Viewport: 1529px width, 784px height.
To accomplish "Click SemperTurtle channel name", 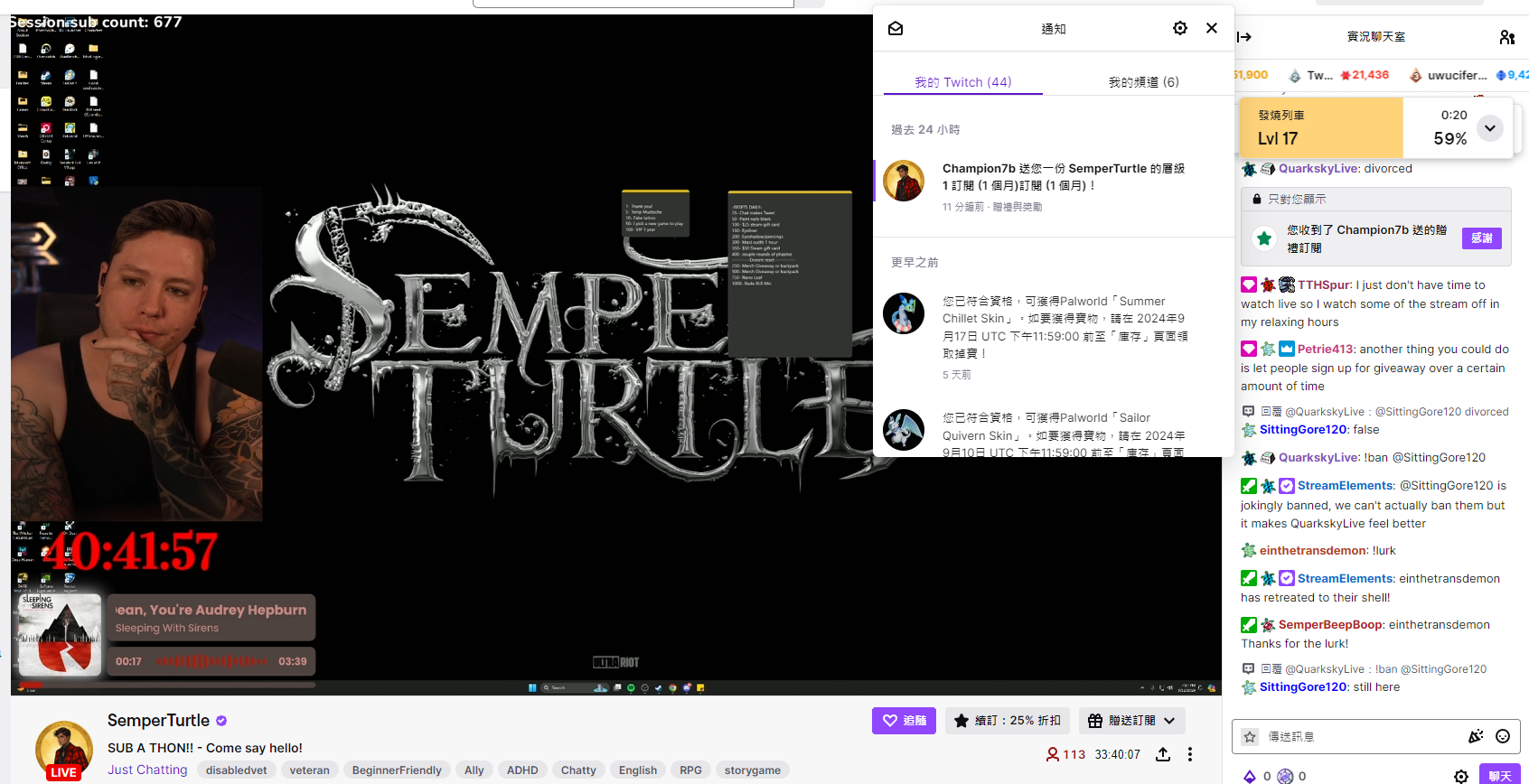I will 158,721.
